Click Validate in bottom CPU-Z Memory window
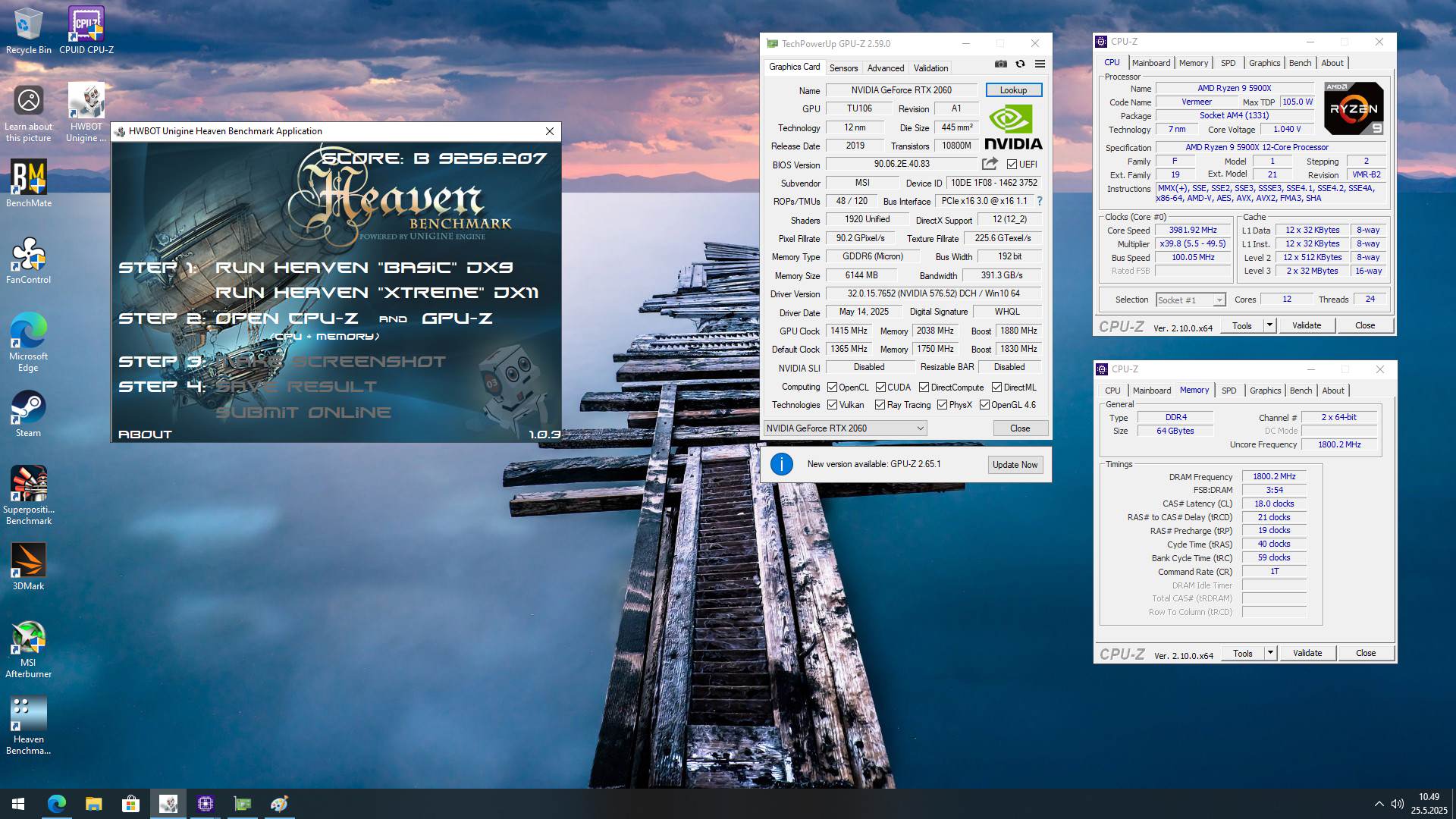Screen dimensions: 1456x819 (x=1307, y=653)
